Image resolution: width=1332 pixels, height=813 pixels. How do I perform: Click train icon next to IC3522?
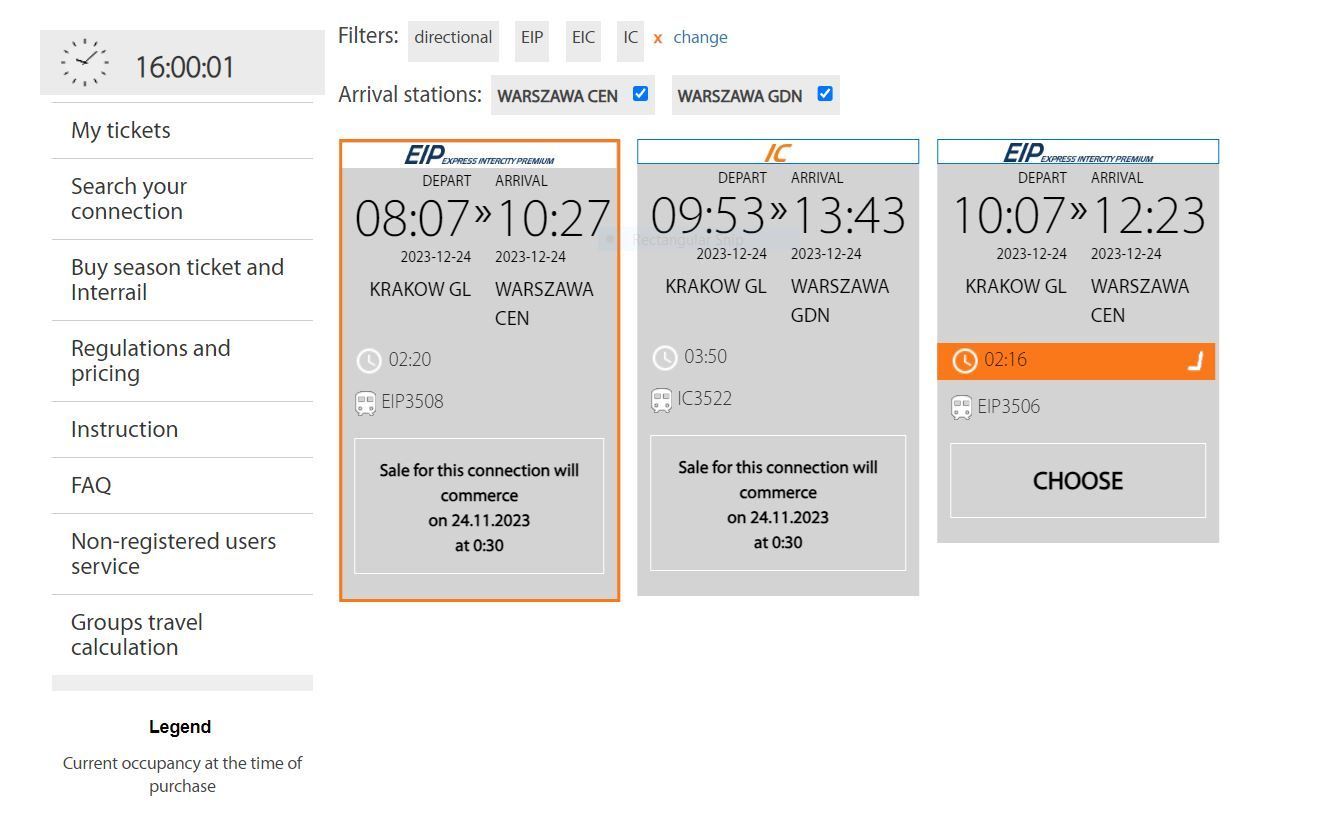(661, 400)
